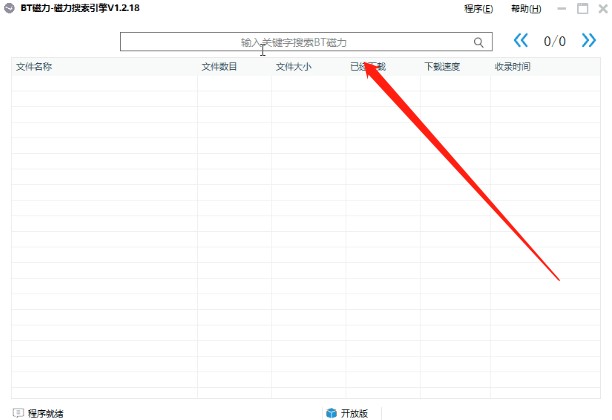Click the 开放版 edition label
Screen dimensions: 612x420
pyautogui.click(x=354, y=413)
